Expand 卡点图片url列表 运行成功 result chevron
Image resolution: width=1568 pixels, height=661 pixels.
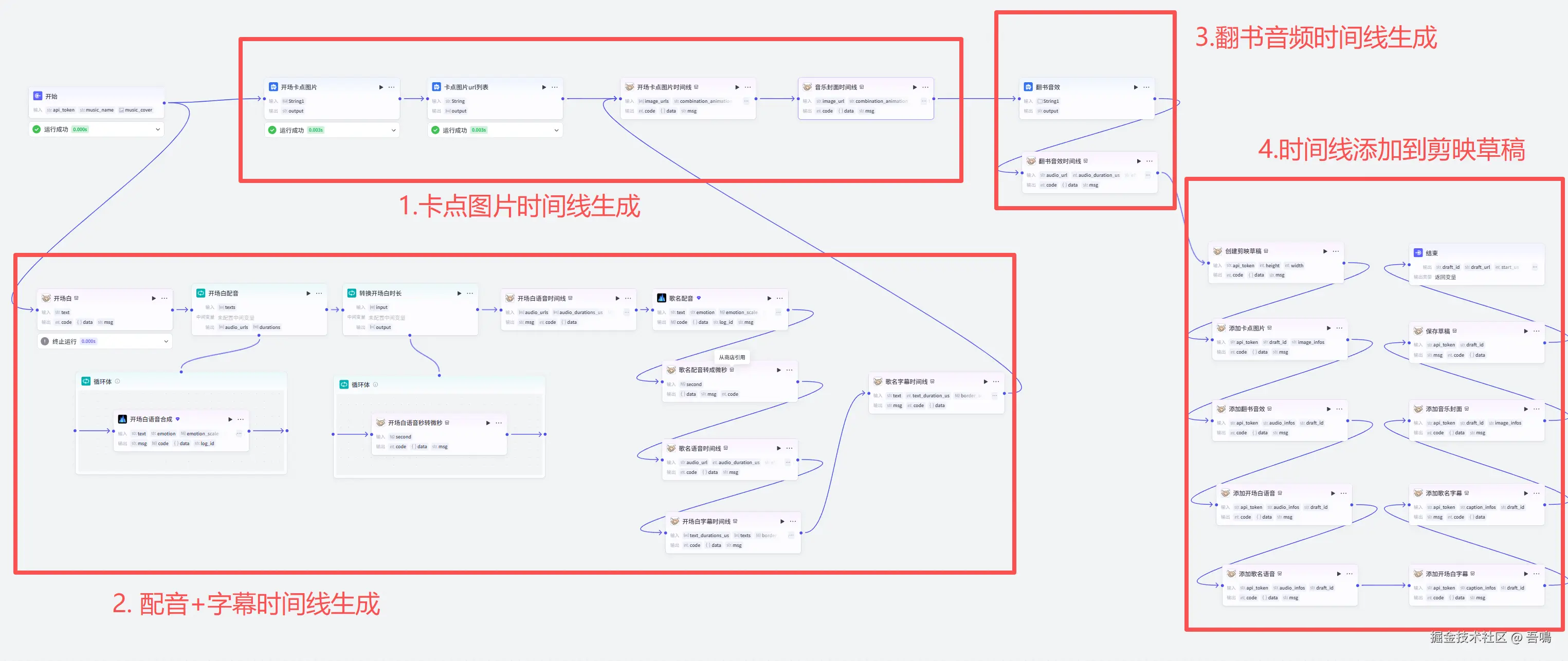point(556,130)
